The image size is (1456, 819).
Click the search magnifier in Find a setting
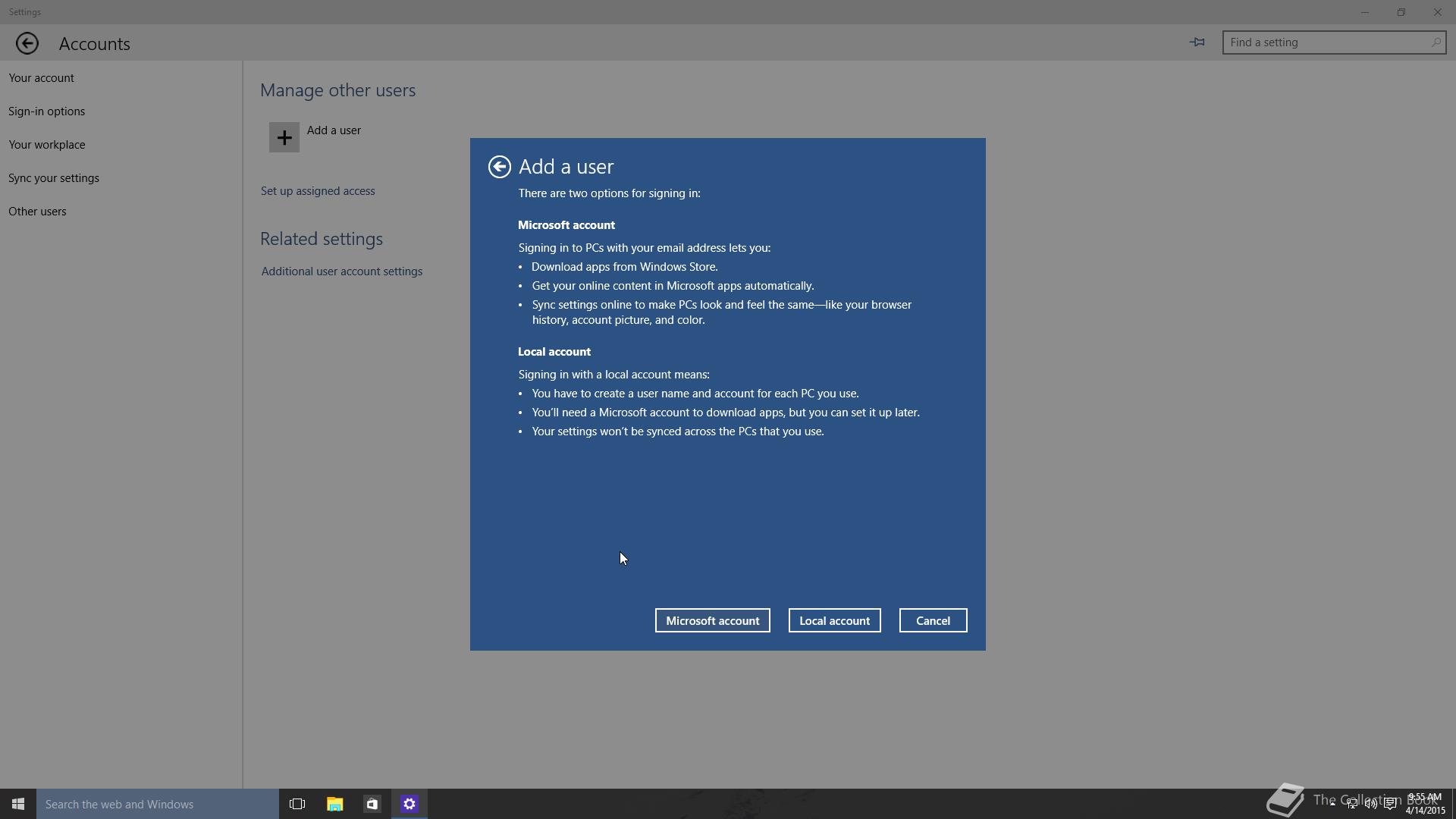point(1436,42)
